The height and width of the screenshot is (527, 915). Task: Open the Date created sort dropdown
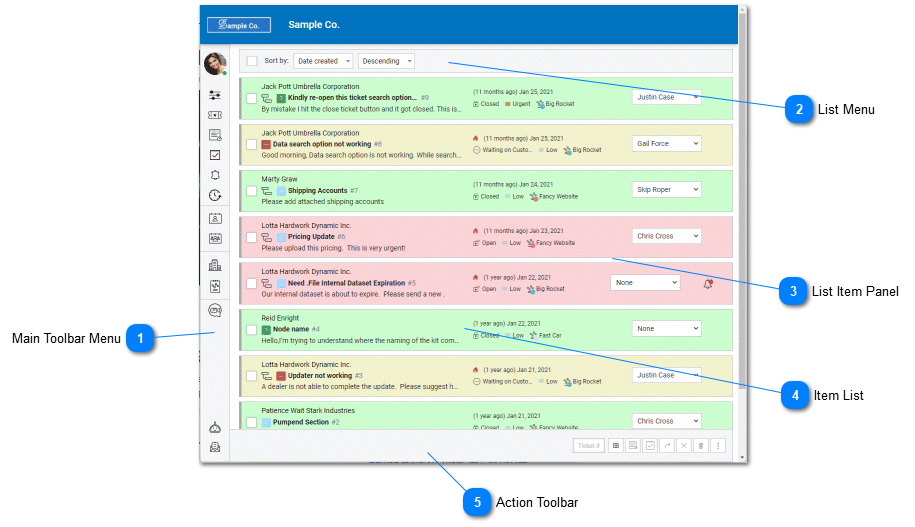(x=323, y=61)
